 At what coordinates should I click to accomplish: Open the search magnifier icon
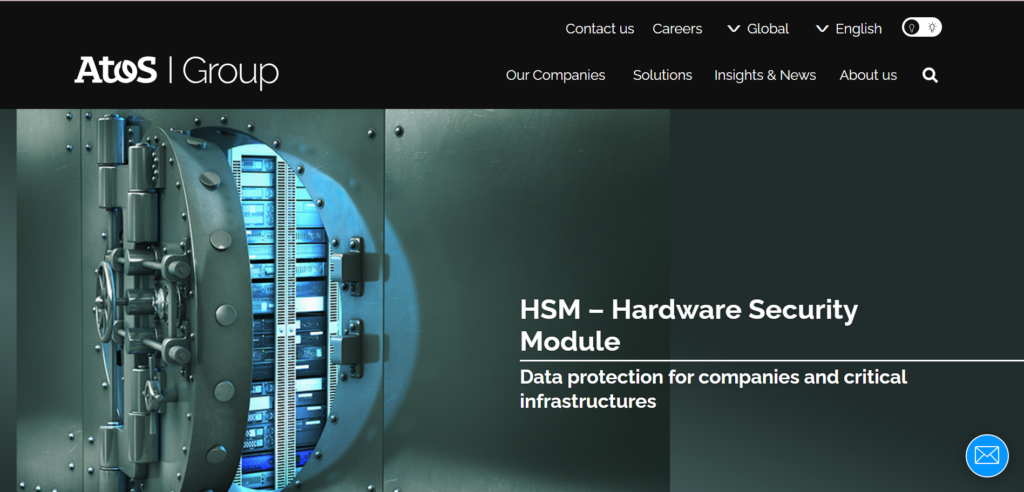coord(930,75)
